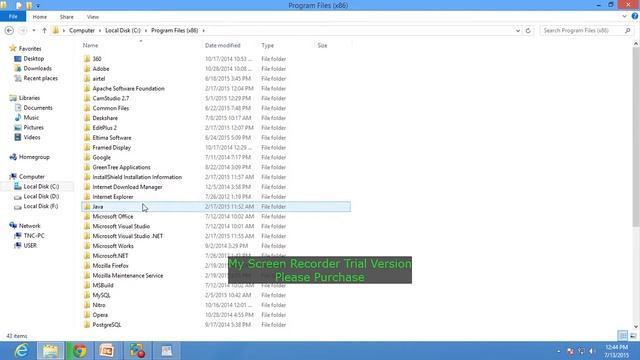Click the Java folder icon

point(87,207)
